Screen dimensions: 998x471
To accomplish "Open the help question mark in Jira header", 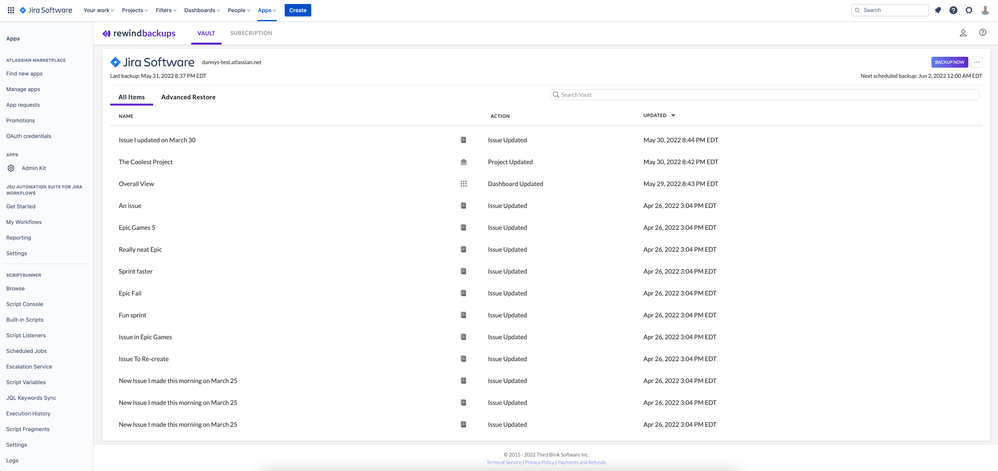I will (x=953, y=10).
